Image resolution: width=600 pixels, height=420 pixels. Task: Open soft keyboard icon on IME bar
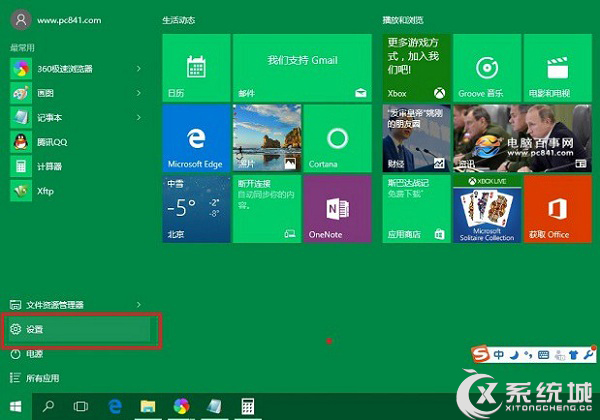tap(543, 355)
